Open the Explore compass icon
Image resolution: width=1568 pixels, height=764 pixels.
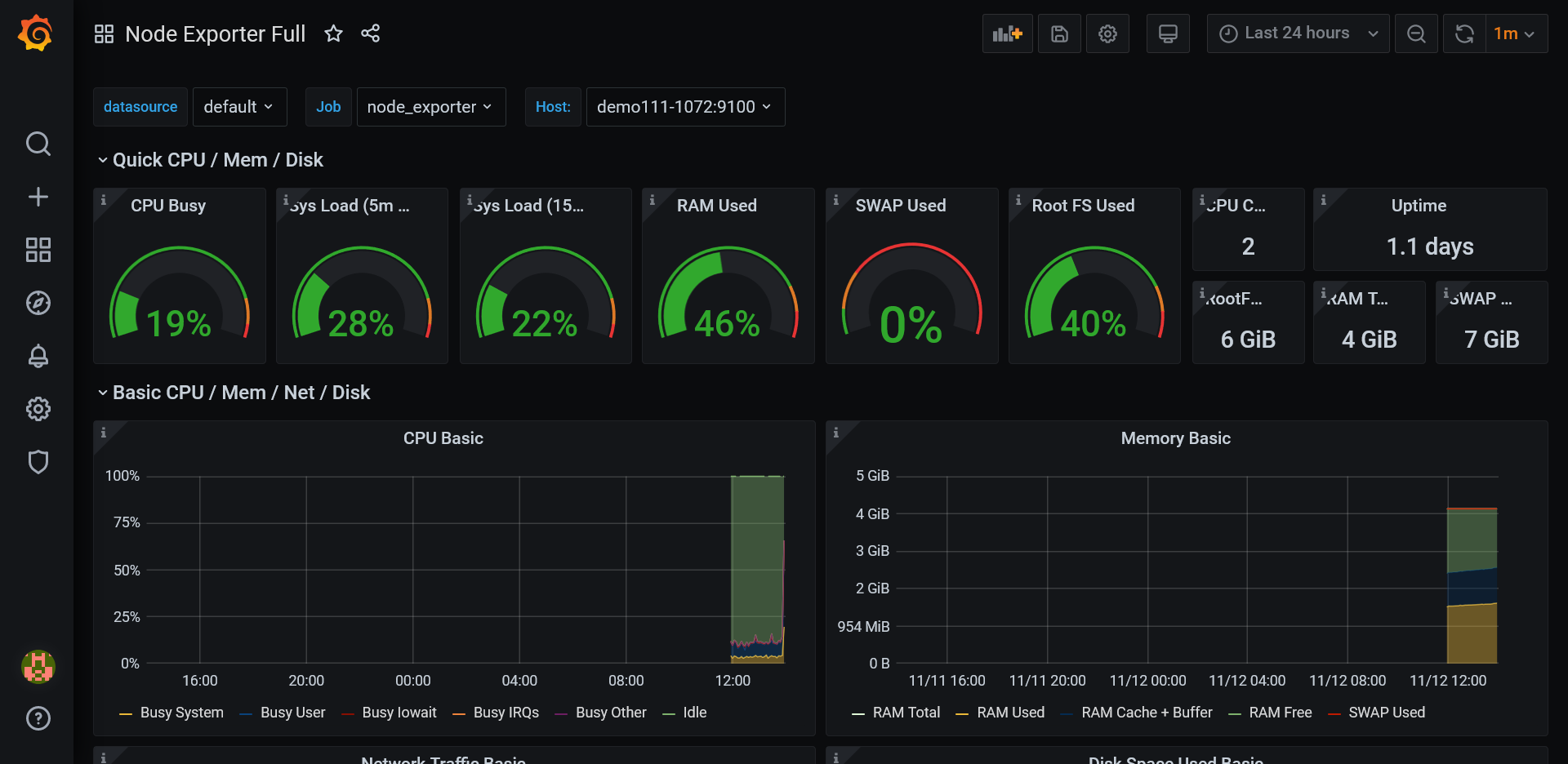click(x=38, y=303)
